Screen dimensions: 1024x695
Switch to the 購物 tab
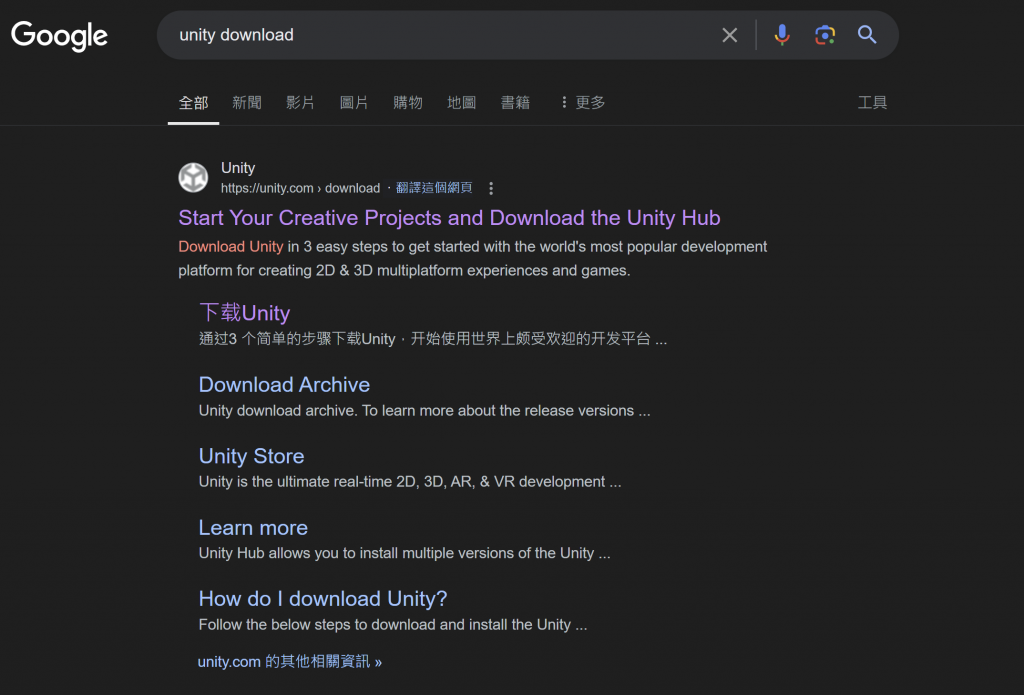coord(408,103)
